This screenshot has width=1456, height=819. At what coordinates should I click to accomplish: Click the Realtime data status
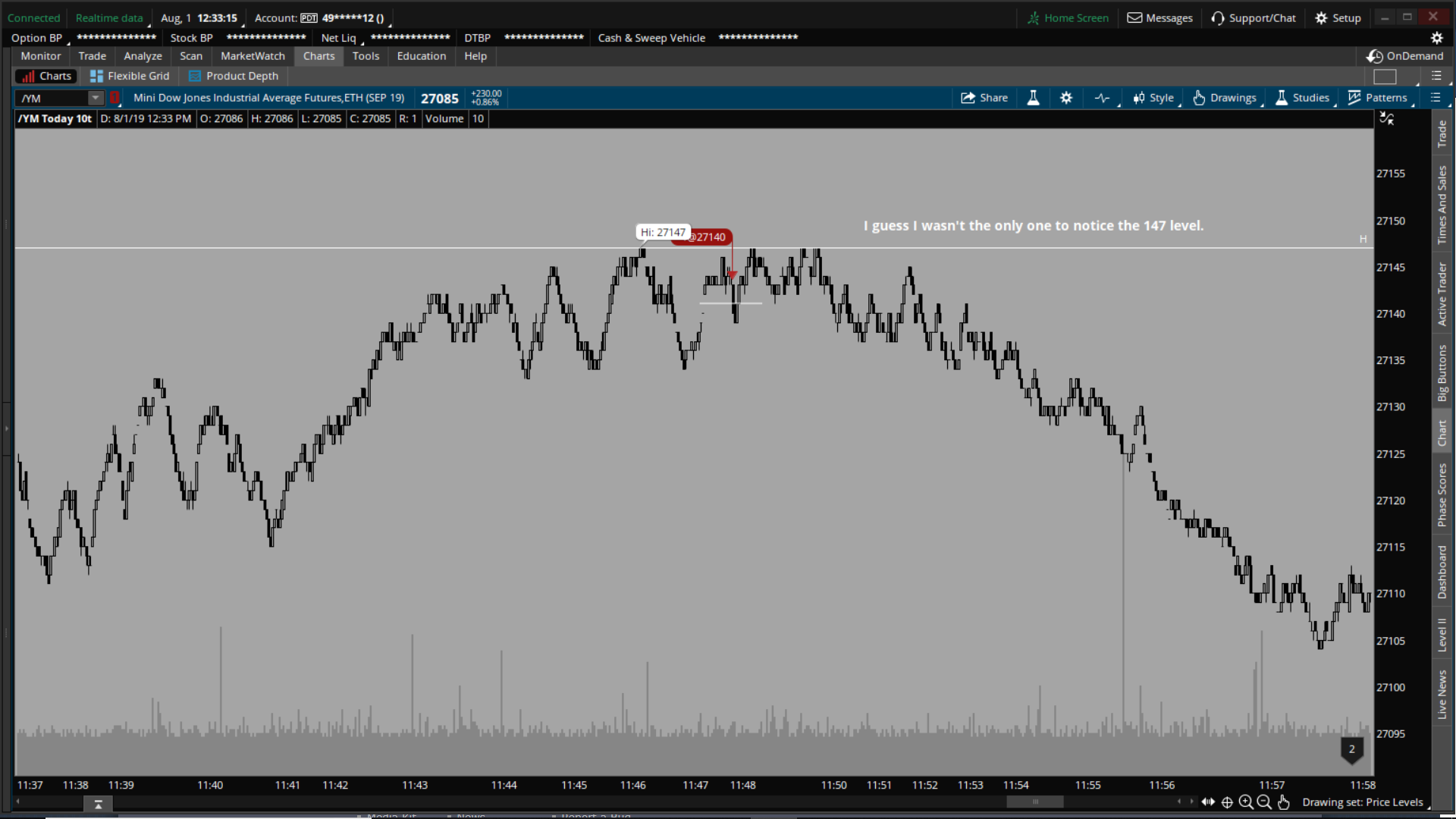pyautogui.click(x=109, y=18)
